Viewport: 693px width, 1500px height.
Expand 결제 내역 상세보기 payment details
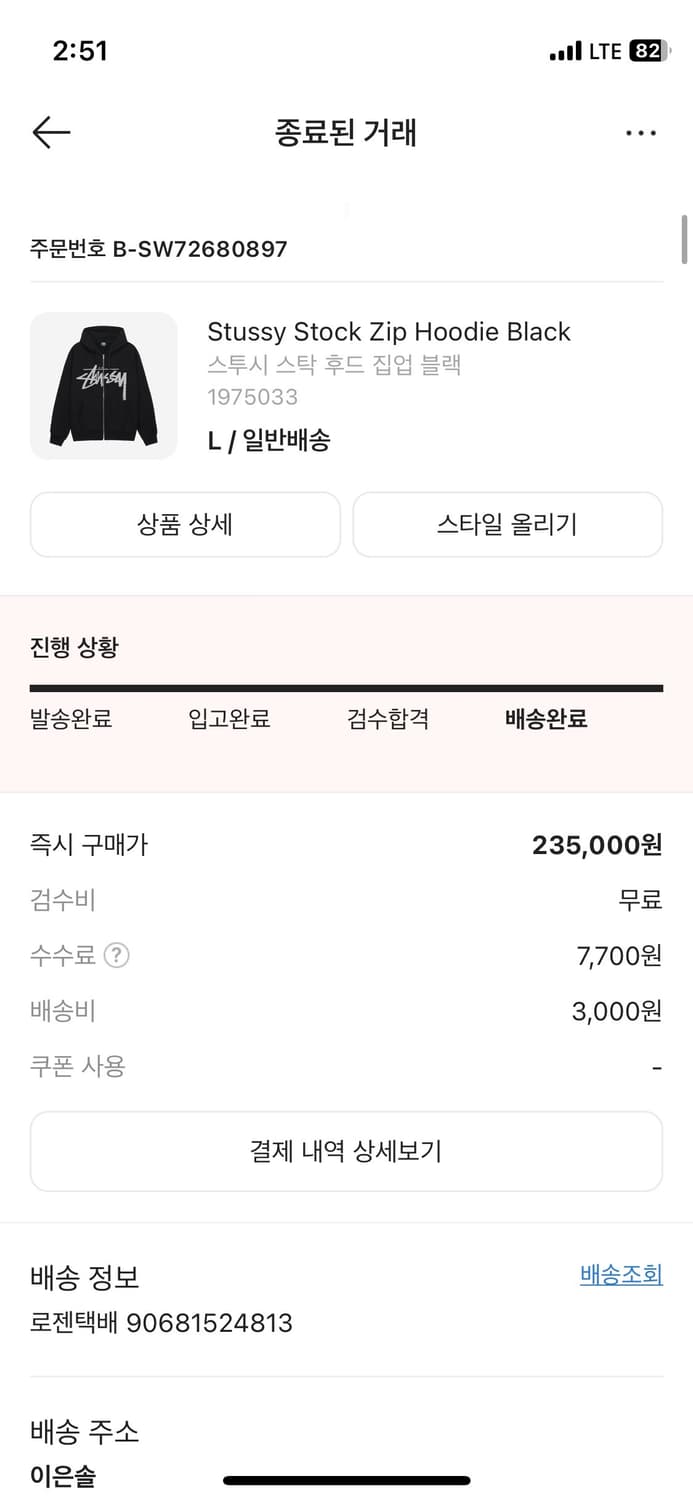point(346,1151)
